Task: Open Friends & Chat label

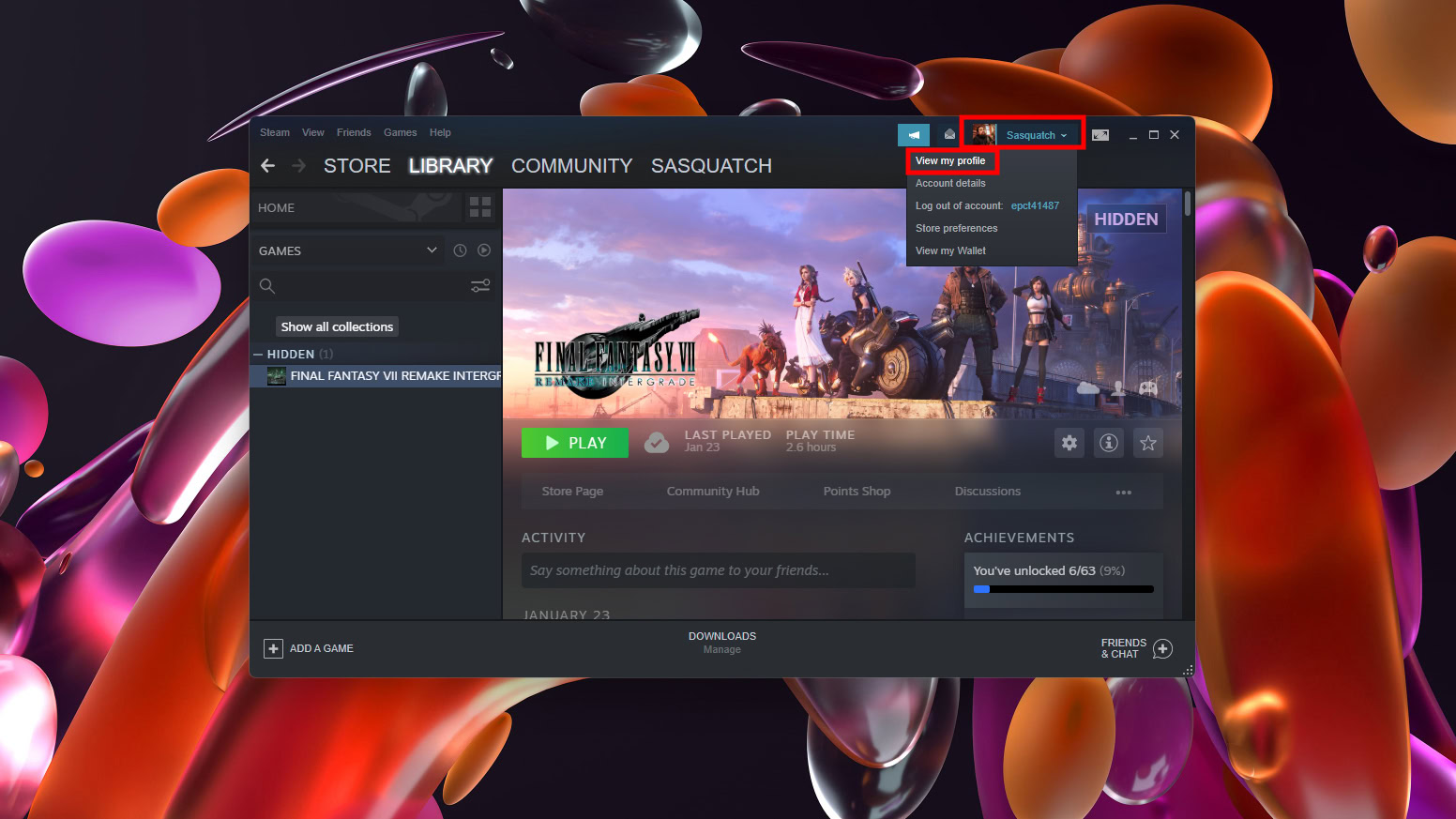Action: [x=1124, y=648]
